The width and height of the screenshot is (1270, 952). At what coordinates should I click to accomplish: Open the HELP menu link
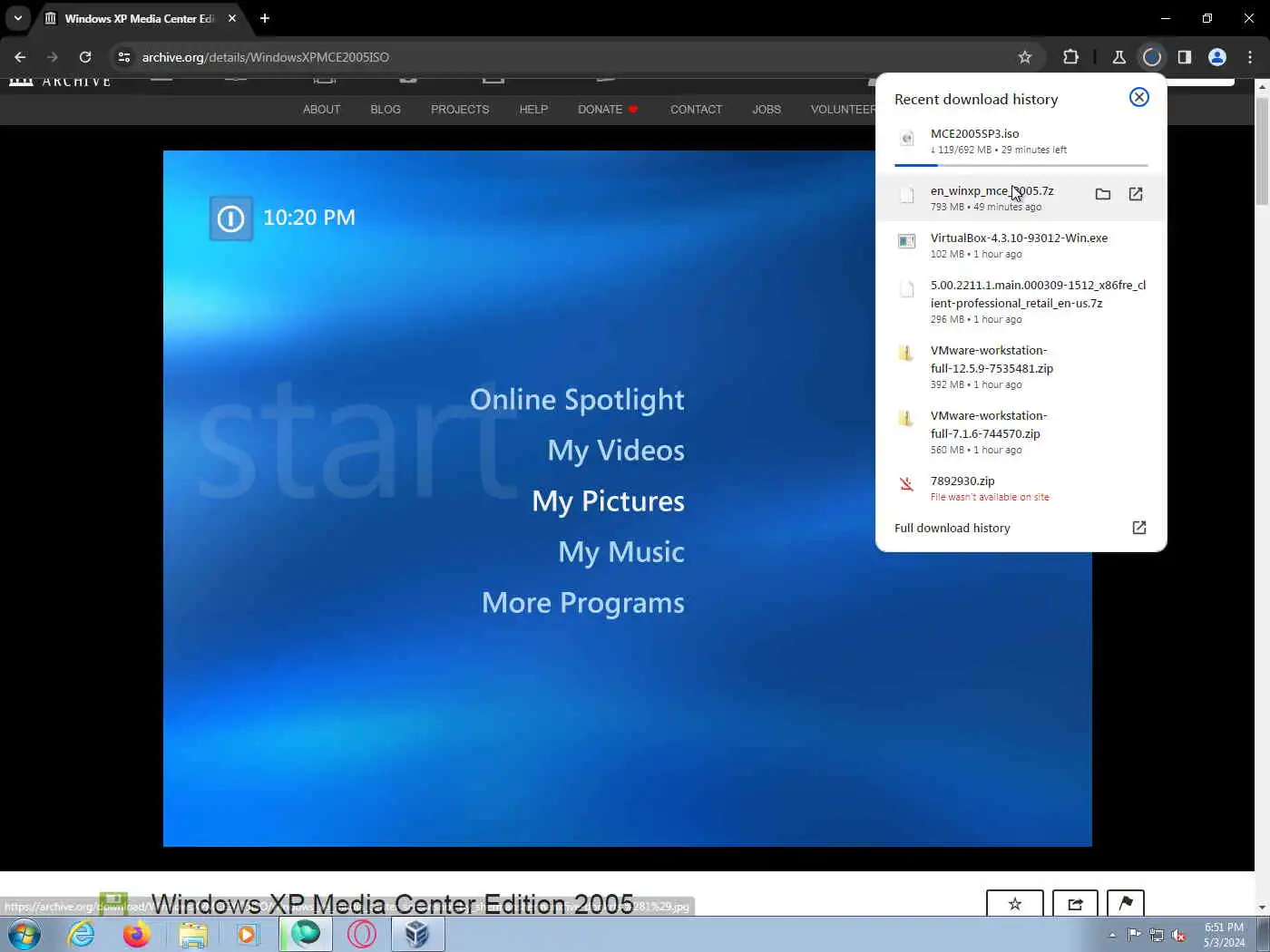click(x=533, y=109)
